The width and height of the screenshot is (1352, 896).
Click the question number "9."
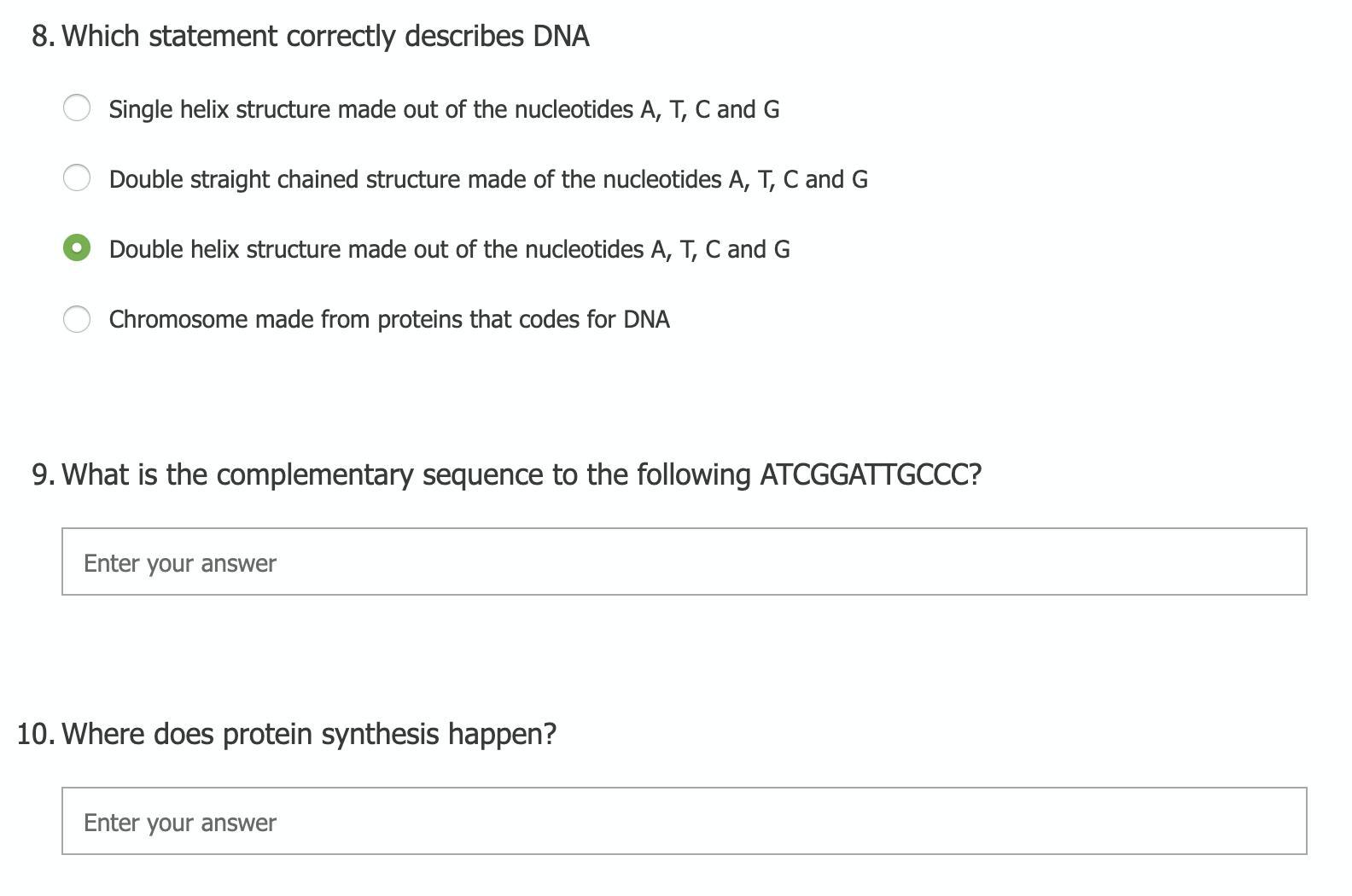[x=44, y=474]
